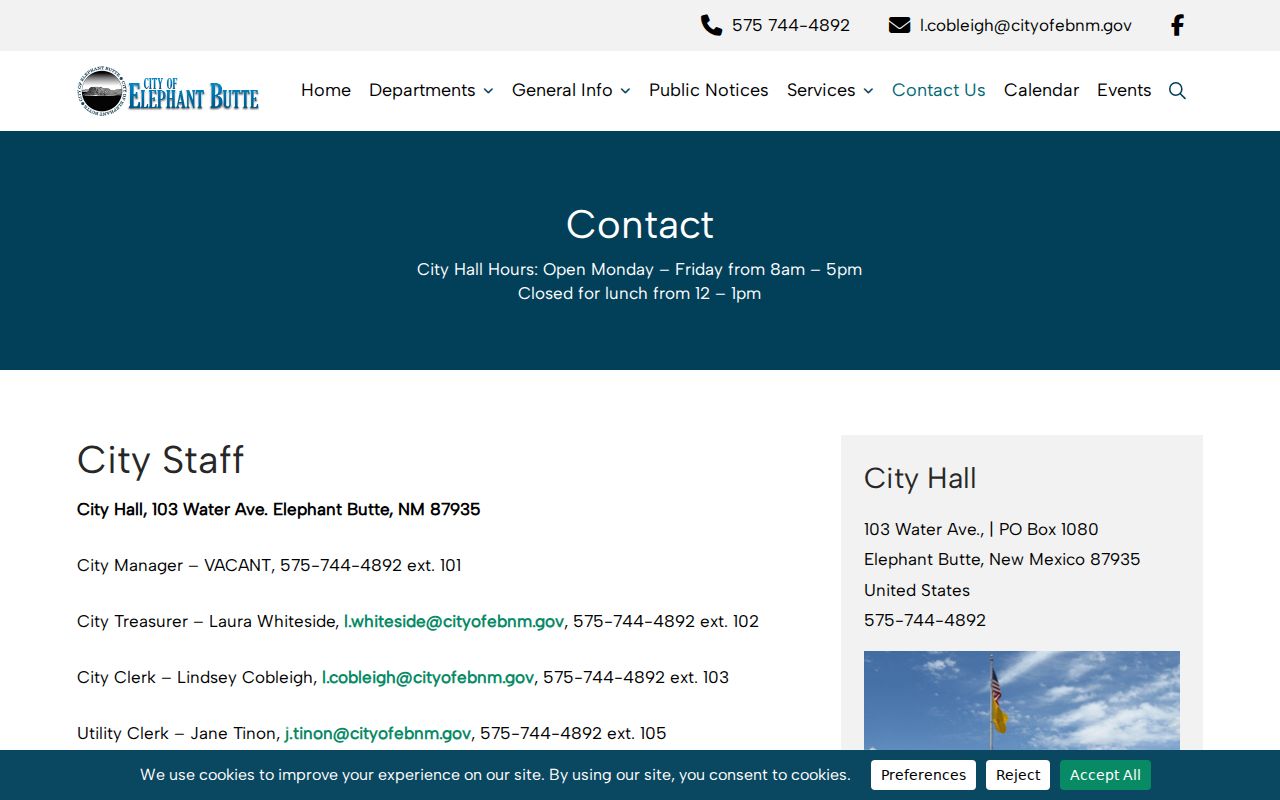Click l.cobleigh@cityofebnm.gov in top bar

(1026, 25)
